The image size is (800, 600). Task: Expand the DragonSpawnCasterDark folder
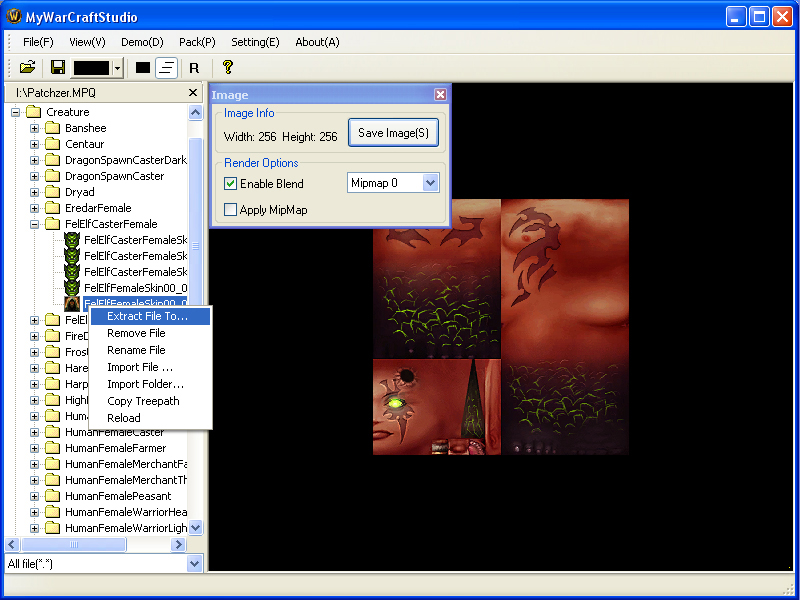[34, 160]
